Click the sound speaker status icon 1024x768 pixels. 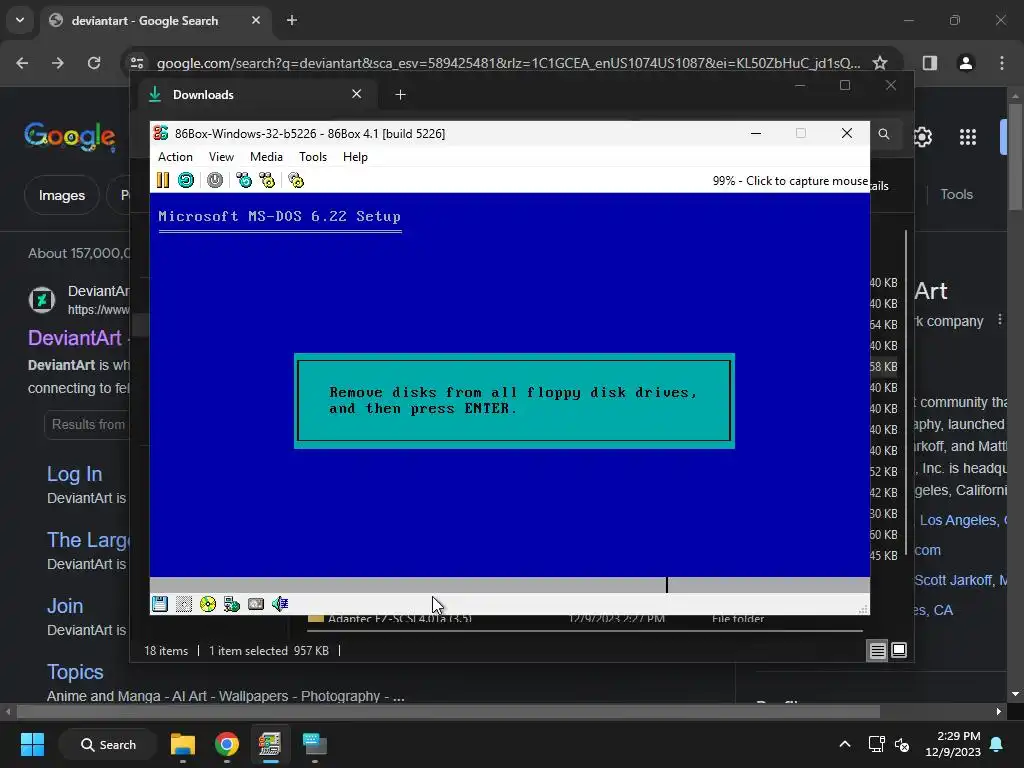(280, 604)
